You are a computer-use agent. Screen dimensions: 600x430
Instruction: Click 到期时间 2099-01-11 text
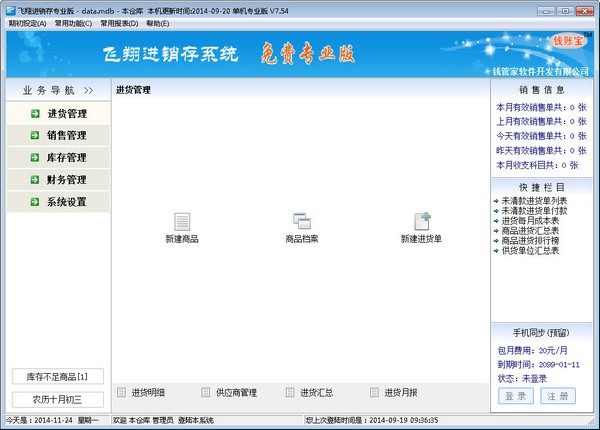point(538,365)
